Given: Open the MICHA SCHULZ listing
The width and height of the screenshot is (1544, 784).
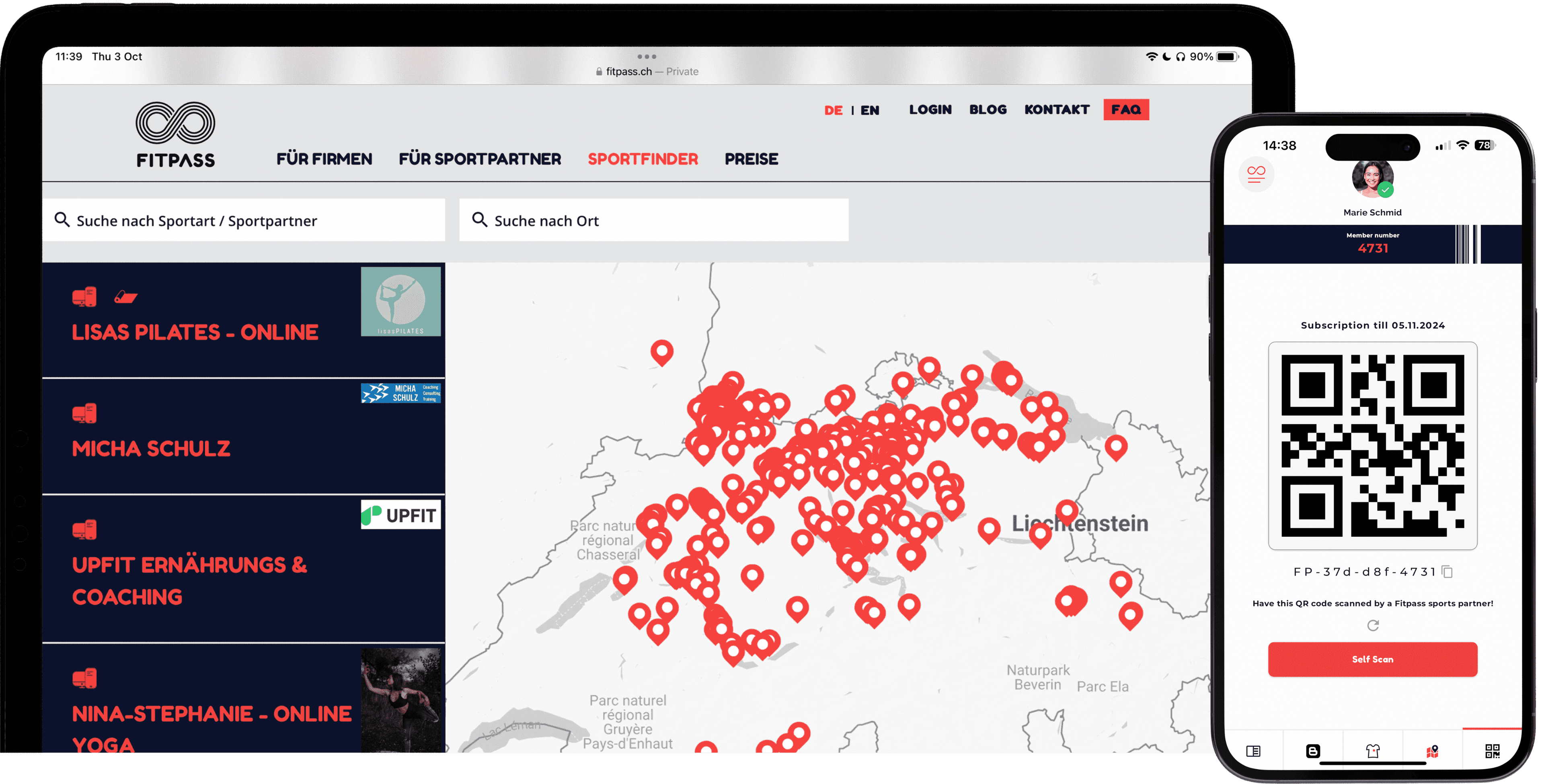Looking at the screenshot, I should pyautogui.click(x=151, y=449).
